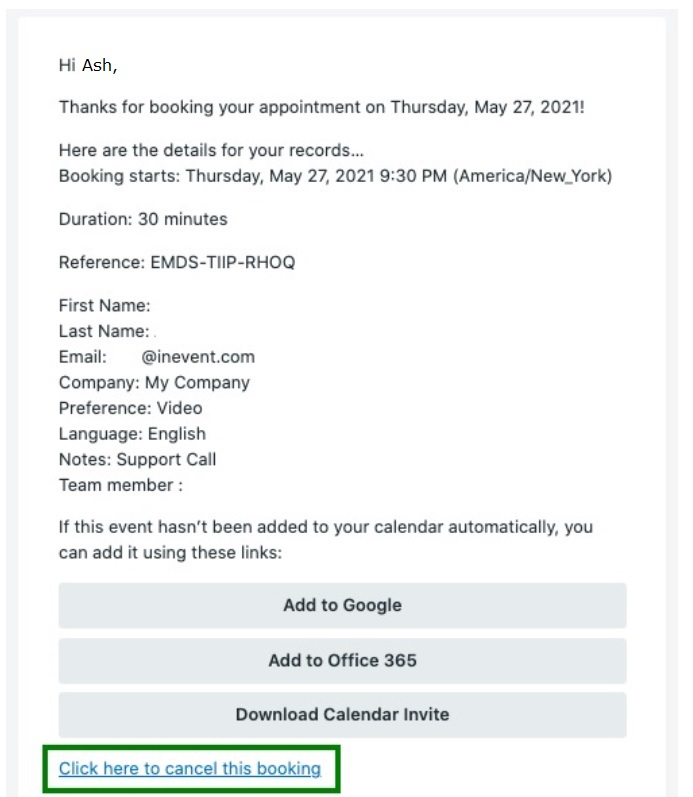Select the reference code EMDS-TIIP-RHOQ

(x=223, y=262)
